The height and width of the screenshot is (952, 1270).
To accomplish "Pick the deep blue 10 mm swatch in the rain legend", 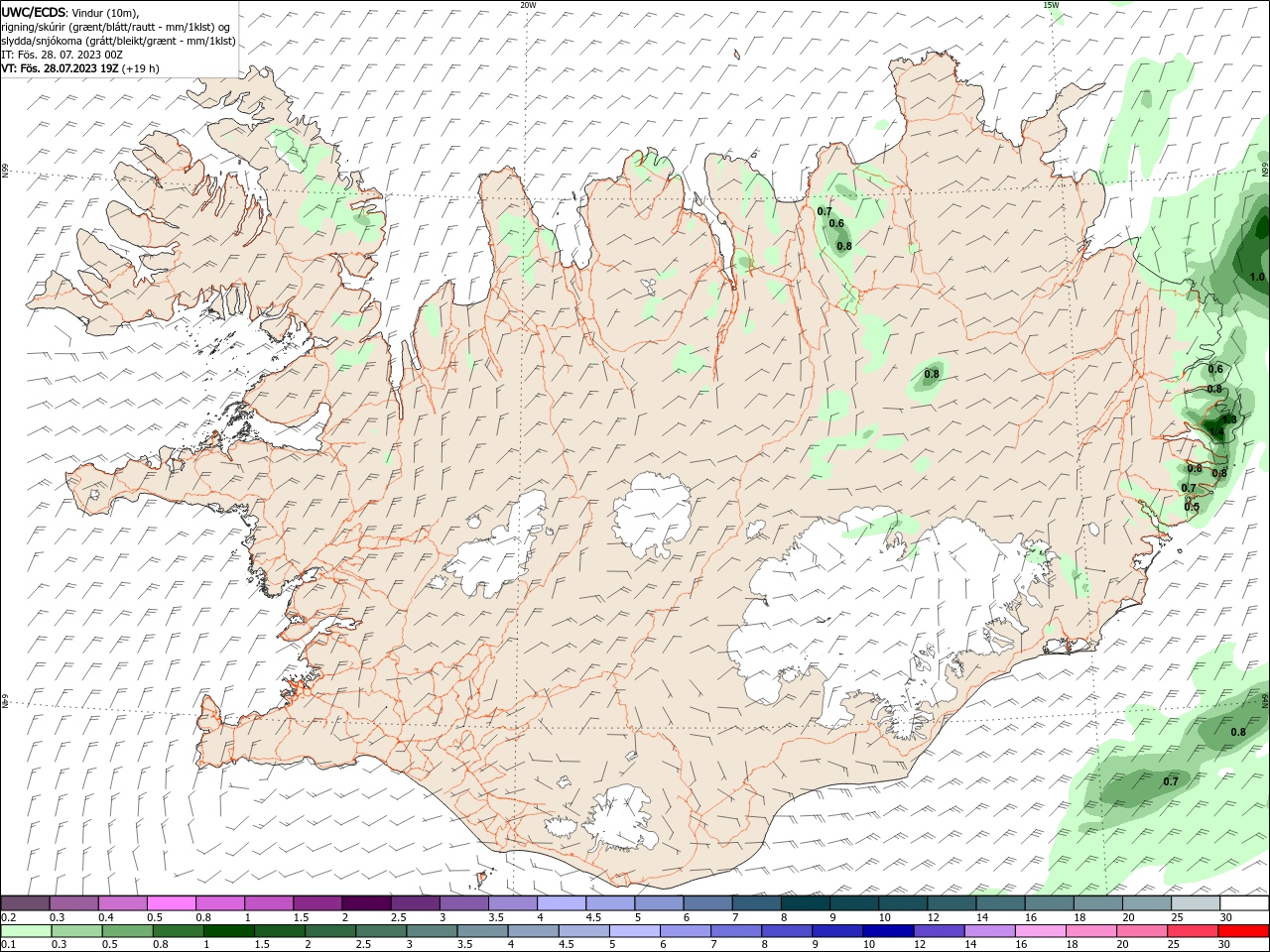I will coord(887,931).
